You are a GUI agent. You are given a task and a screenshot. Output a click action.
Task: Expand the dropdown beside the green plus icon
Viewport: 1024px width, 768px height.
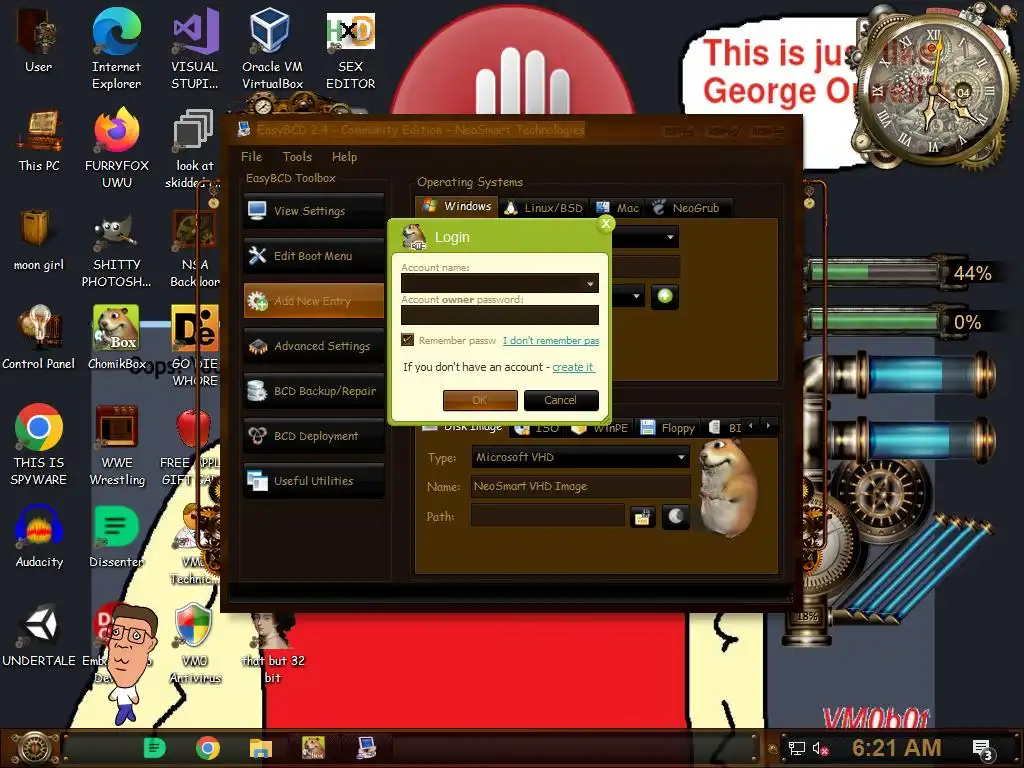tap(636, 296)
